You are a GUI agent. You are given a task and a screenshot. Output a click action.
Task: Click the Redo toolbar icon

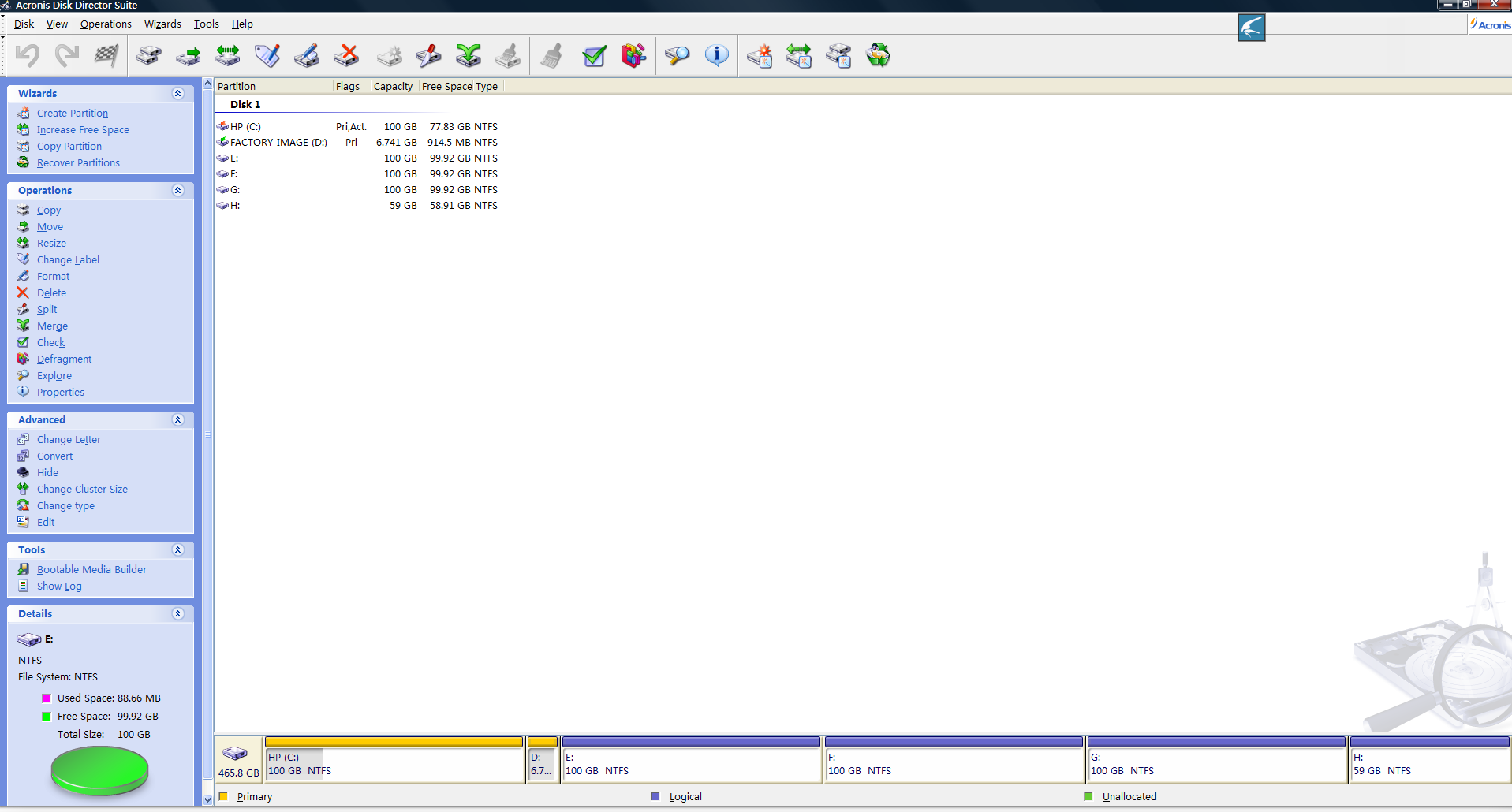67,55
